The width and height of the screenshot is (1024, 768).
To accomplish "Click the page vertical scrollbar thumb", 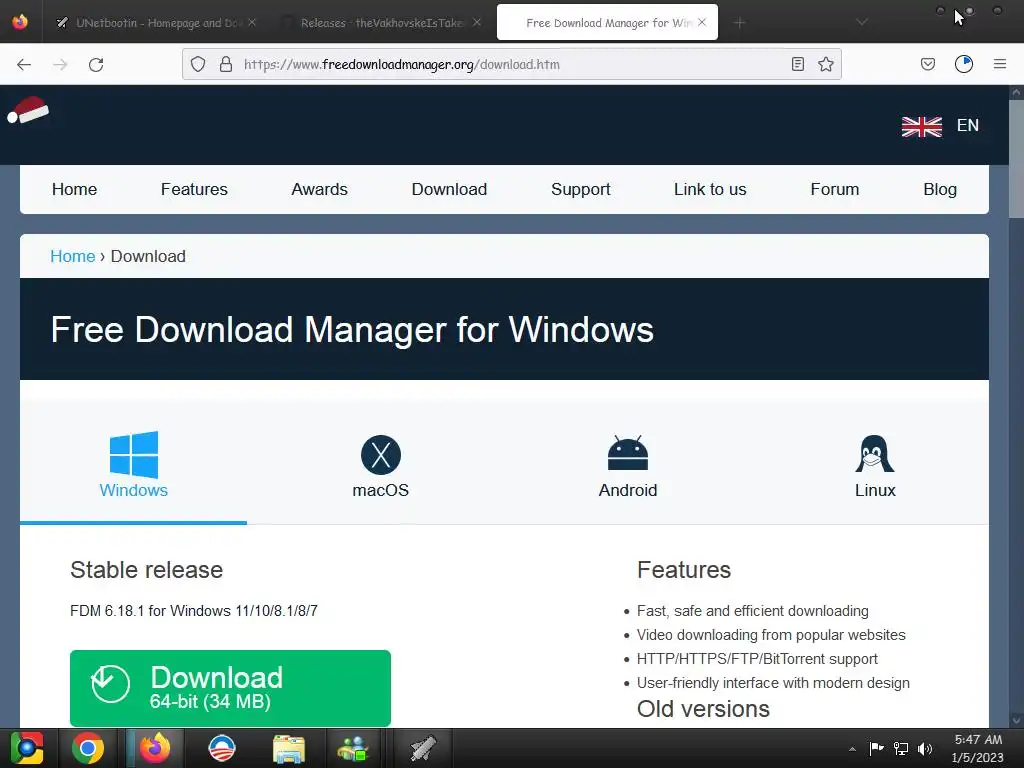I will click(1016, 159).
